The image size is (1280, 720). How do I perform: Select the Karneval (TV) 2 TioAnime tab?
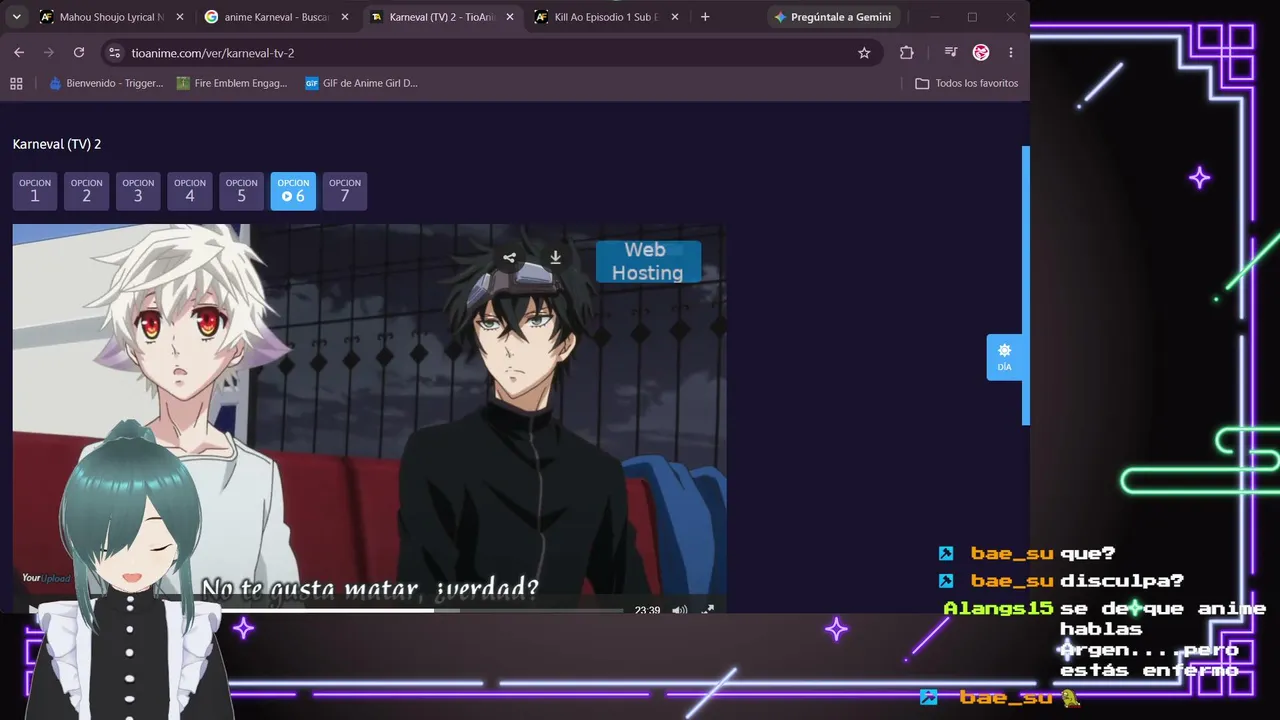(440, 17)
